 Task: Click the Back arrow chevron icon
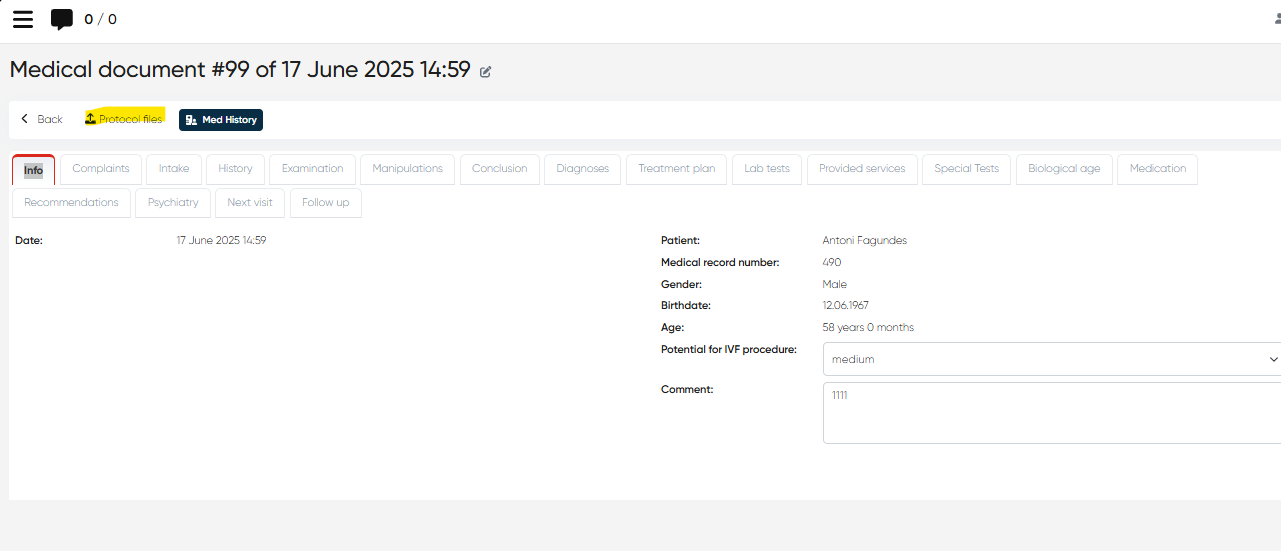[25, 119]
